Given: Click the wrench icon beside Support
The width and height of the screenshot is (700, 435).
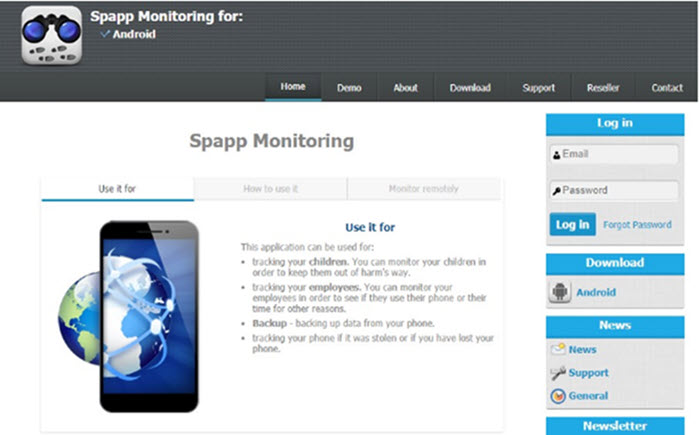Looking at the screenshot, I should click(558, 372).
